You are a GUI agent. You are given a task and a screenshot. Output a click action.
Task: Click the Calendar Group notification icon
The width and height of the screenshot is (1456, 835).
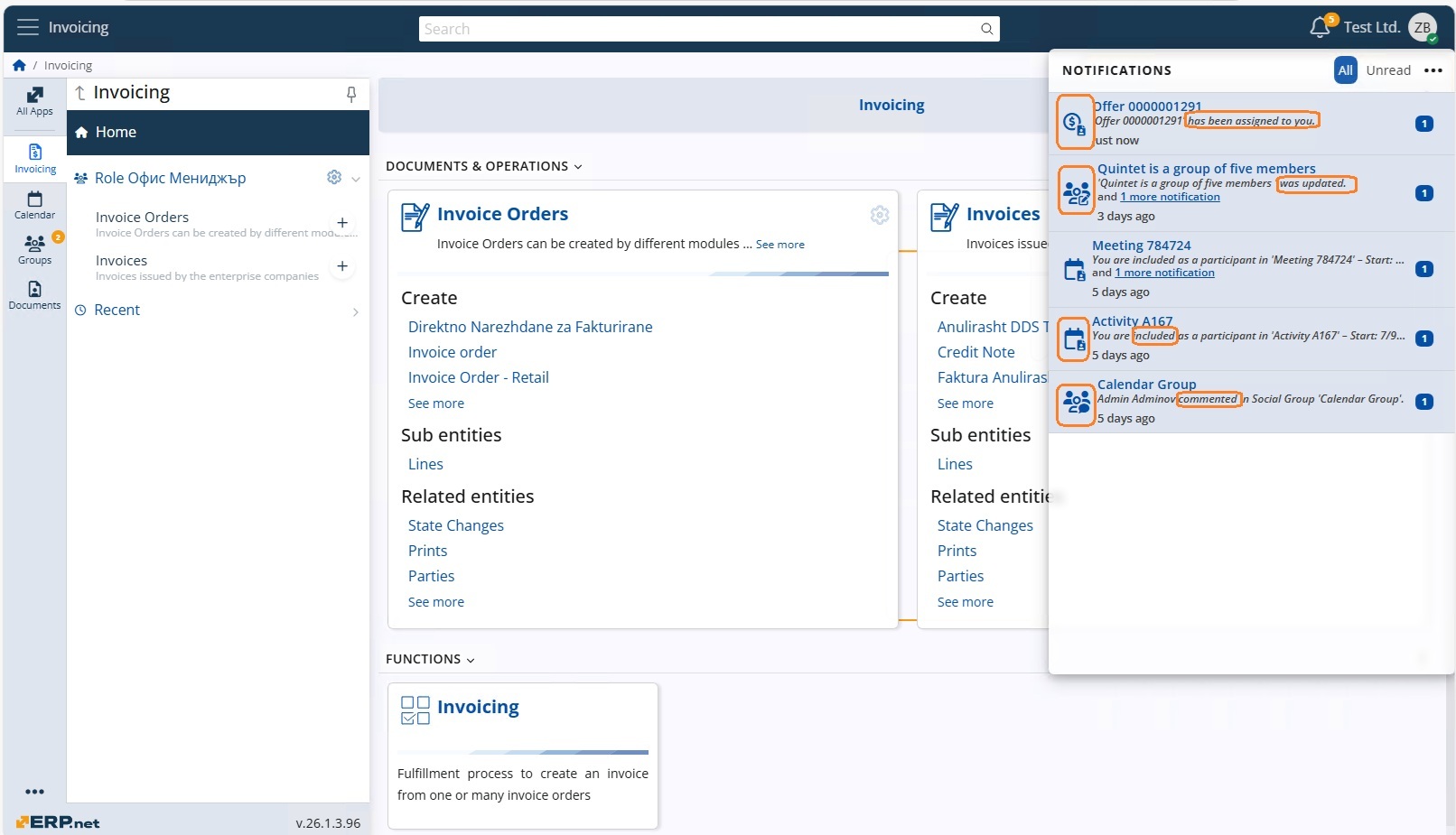[1076, 401]
